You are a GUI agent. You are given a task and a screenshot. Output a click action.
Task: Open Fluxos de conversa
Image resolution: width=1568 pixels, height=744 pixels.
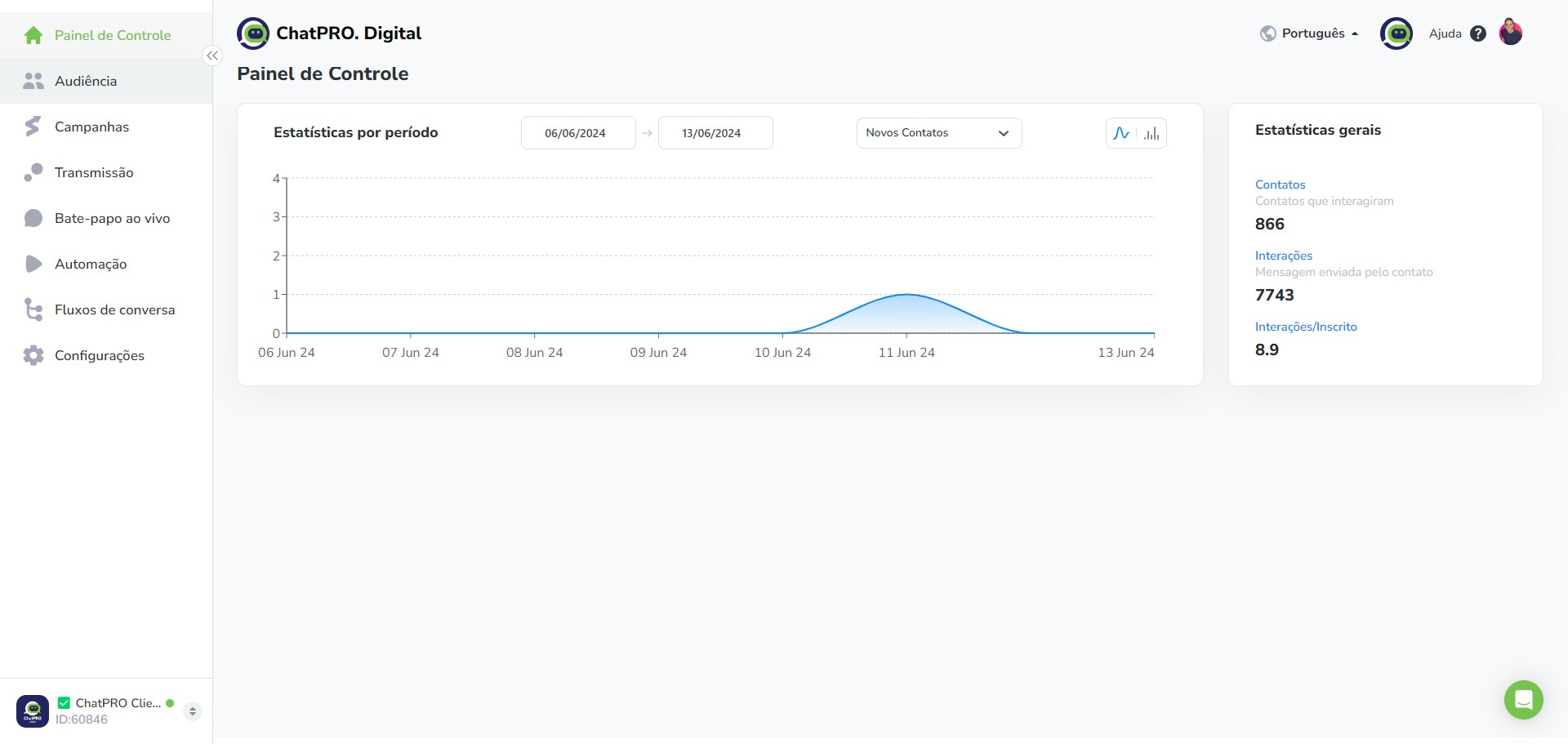(x=106, y=310)
